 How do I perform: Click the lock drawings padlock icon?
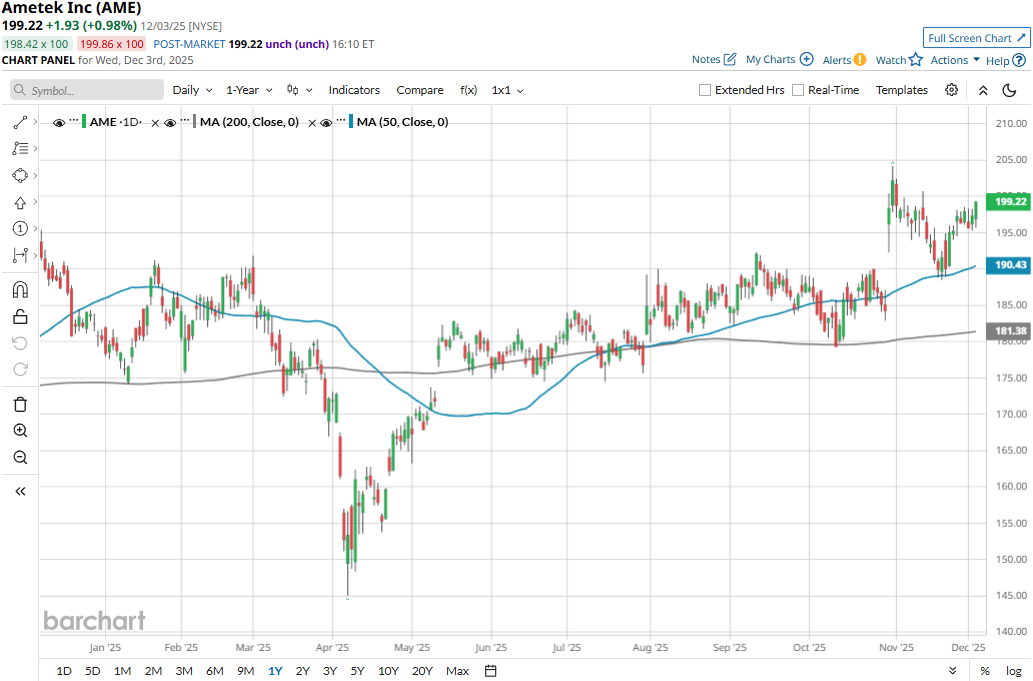[x=20, y=317]
